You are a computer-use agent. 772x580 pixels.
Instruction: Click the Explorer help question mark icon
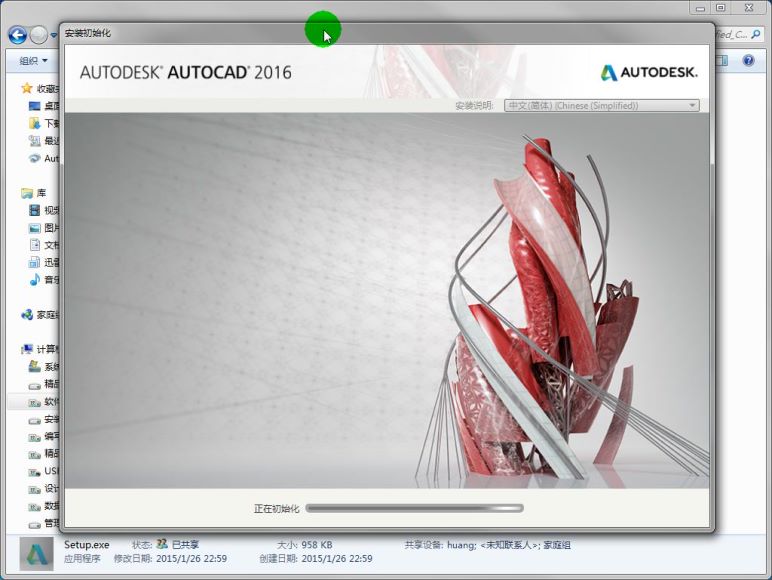coord(748,61)
